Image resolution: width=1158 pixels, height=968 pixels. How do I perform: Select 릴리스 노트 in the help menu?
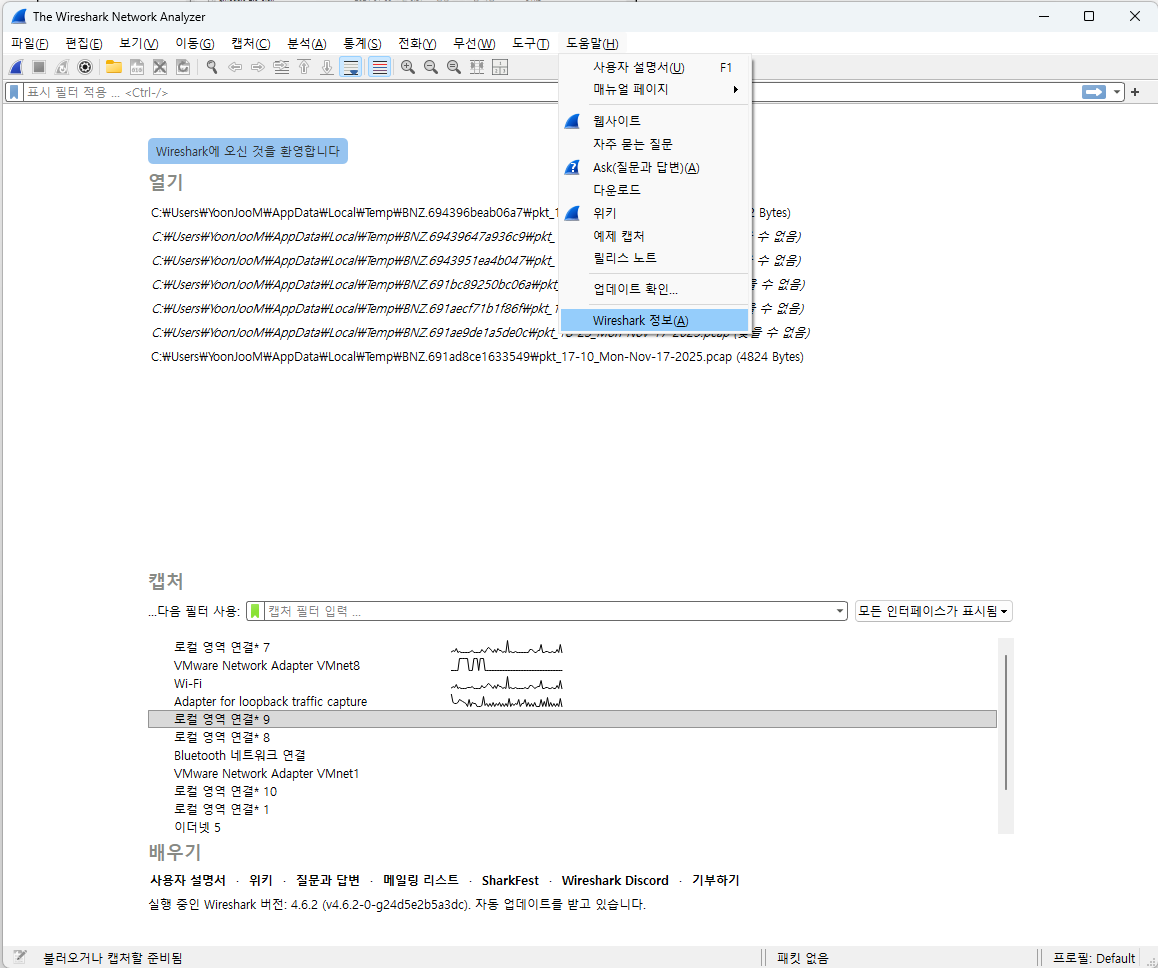(654, 258)
